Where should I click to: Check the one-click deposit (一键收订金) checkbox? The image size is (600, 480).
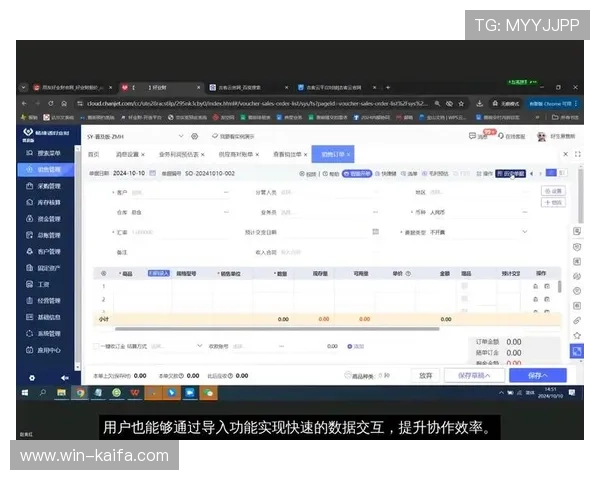[x=96, y=346]
